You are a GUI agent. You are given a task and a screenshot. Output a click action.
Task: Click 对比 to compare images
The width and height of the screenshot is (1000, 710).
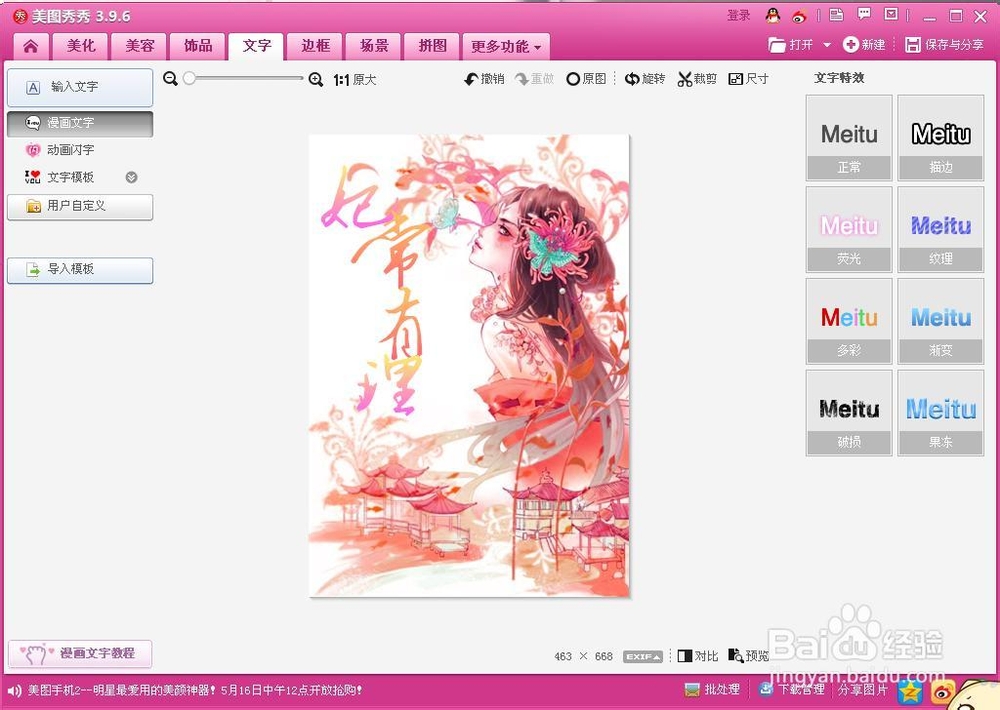[x=698, y=656]
